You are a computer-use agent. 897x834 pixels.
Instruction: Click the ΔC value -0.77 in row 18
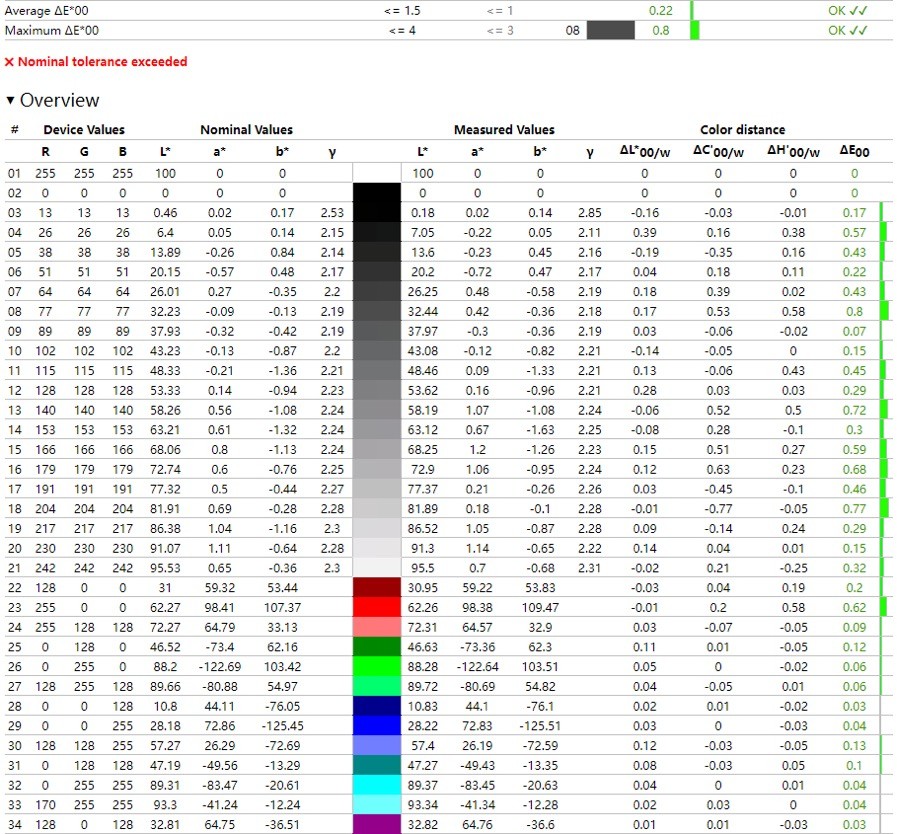(x=719, y=509)
